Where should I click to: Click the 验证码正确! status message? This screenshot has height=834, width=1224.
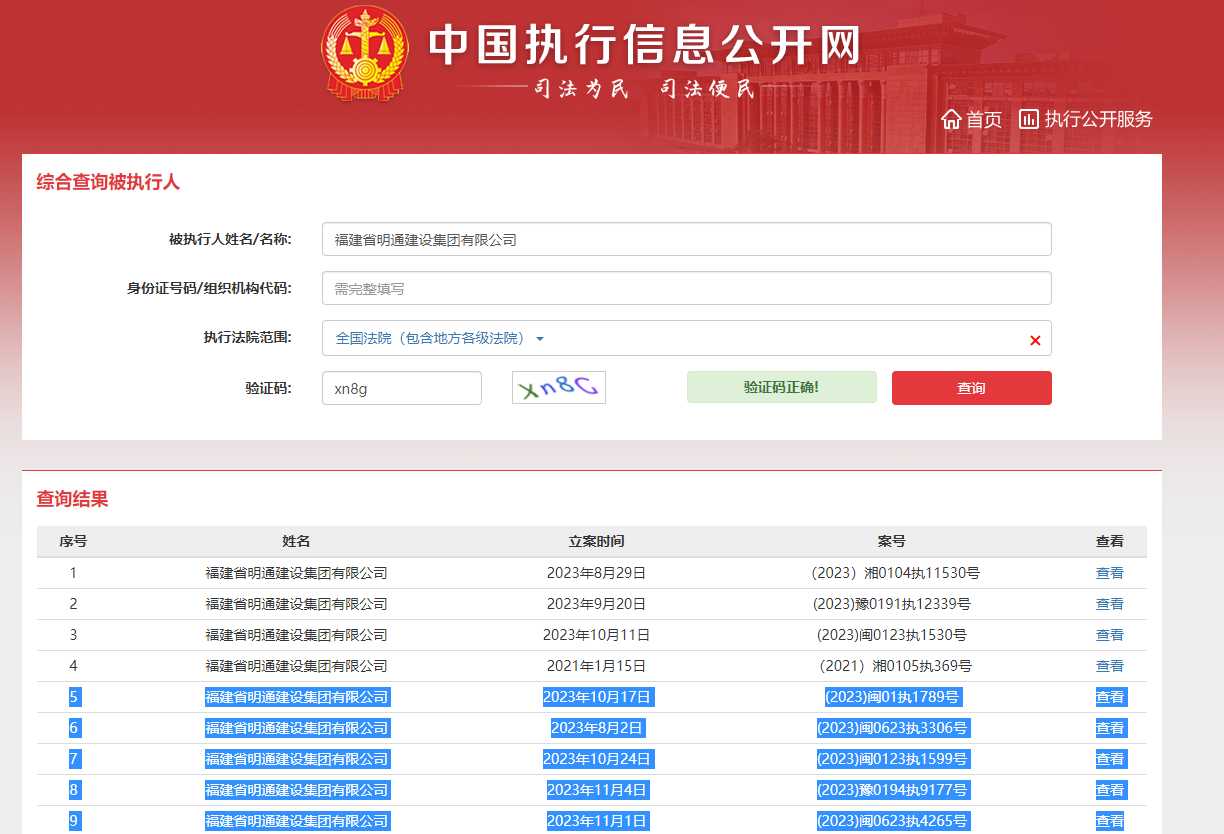click(x=781, y=387)
